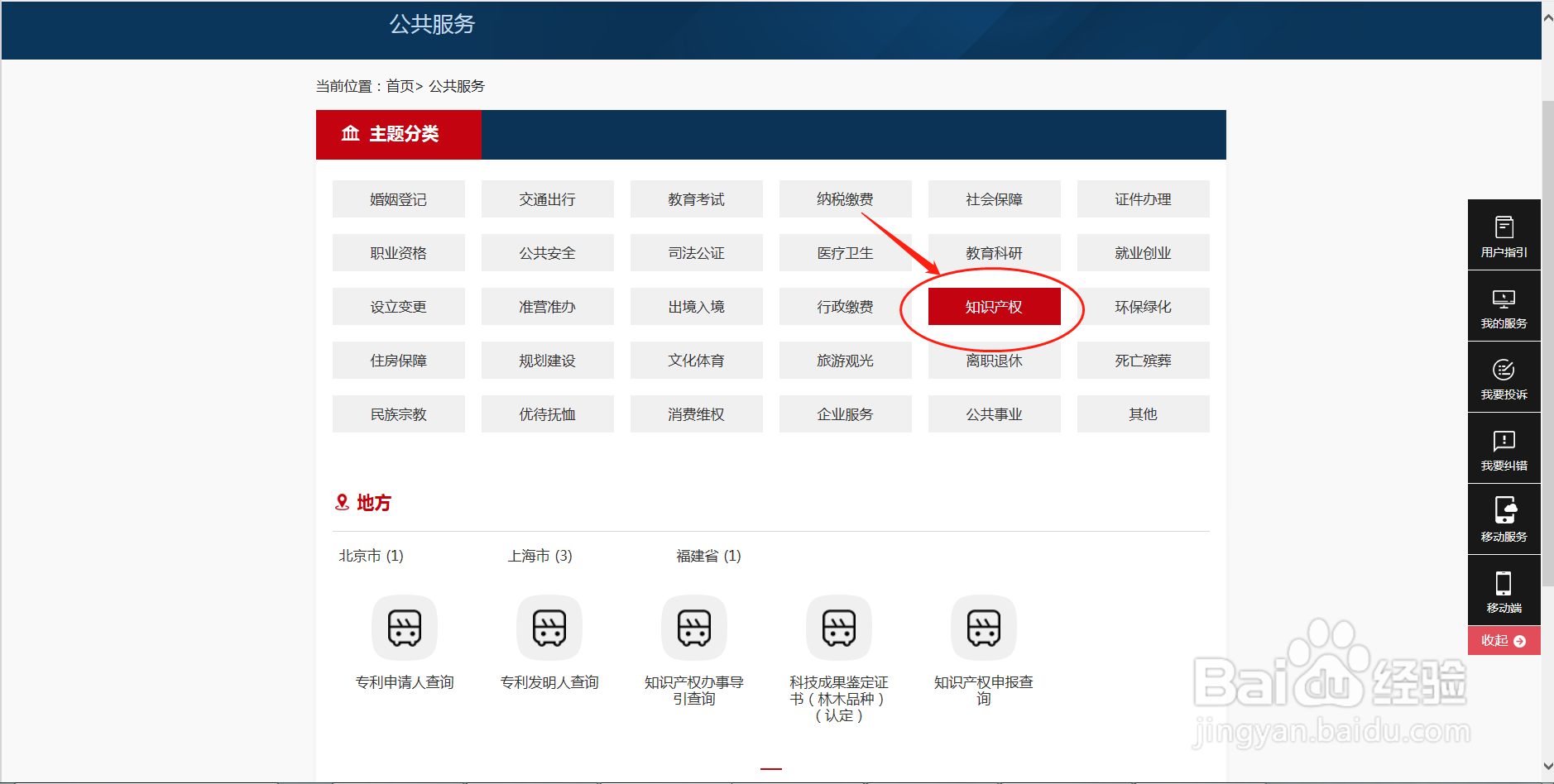This screenshot has width=1554, height=784.
Task: Open the 专利申请人查询 service icon
Action: 405,629
